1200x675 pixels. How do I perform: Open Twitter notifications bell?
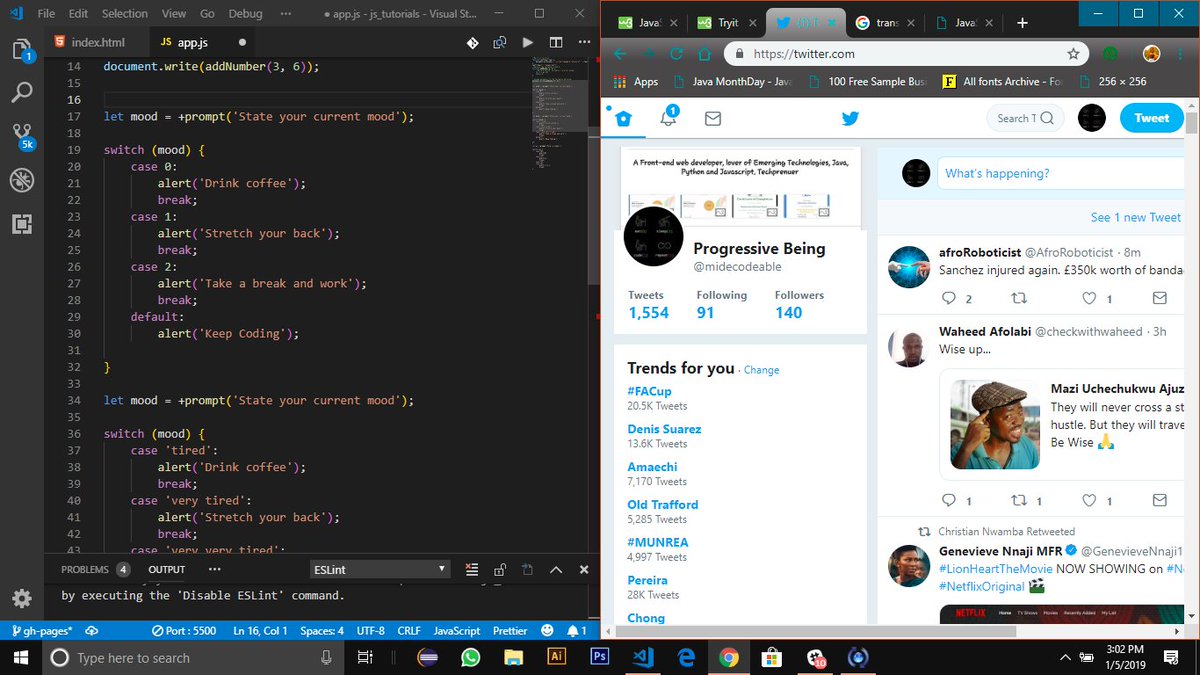point(669,118)
